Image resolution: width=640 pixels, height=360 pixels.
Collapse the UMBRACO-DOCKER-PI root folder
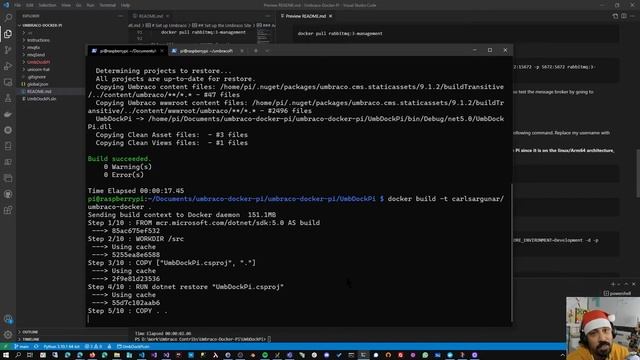[41, 25]
